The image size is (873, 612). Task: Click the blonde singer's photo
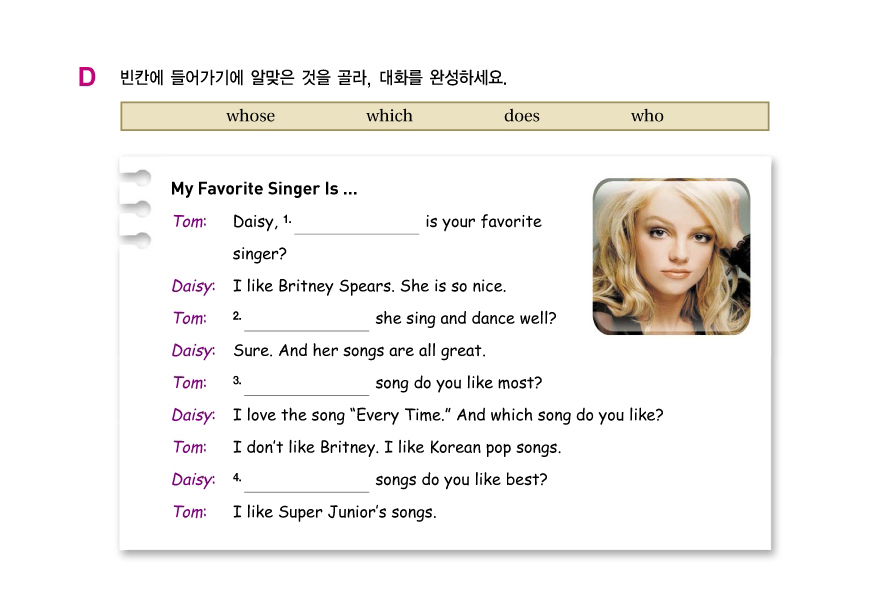tap(671, 256)
